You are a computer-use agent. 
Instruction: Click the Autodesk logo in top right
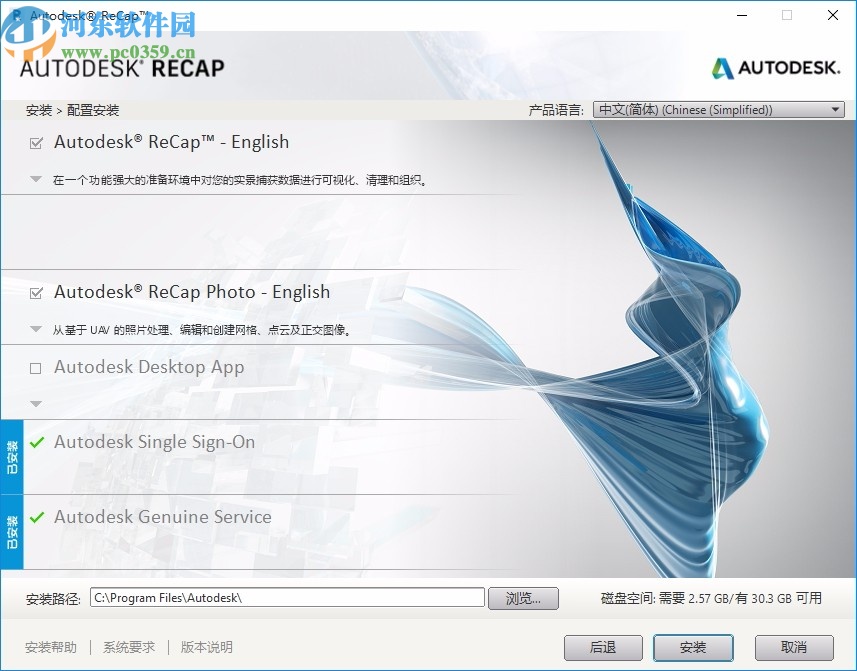click(x=776, y=70)
